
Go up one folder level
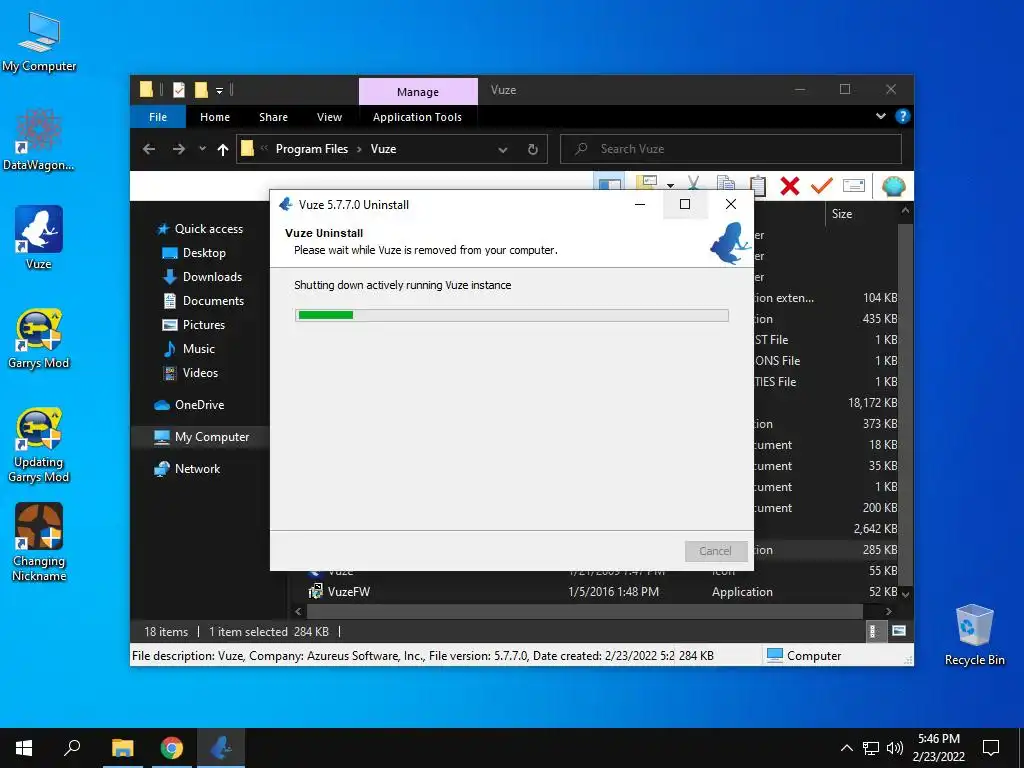(223, 150)
